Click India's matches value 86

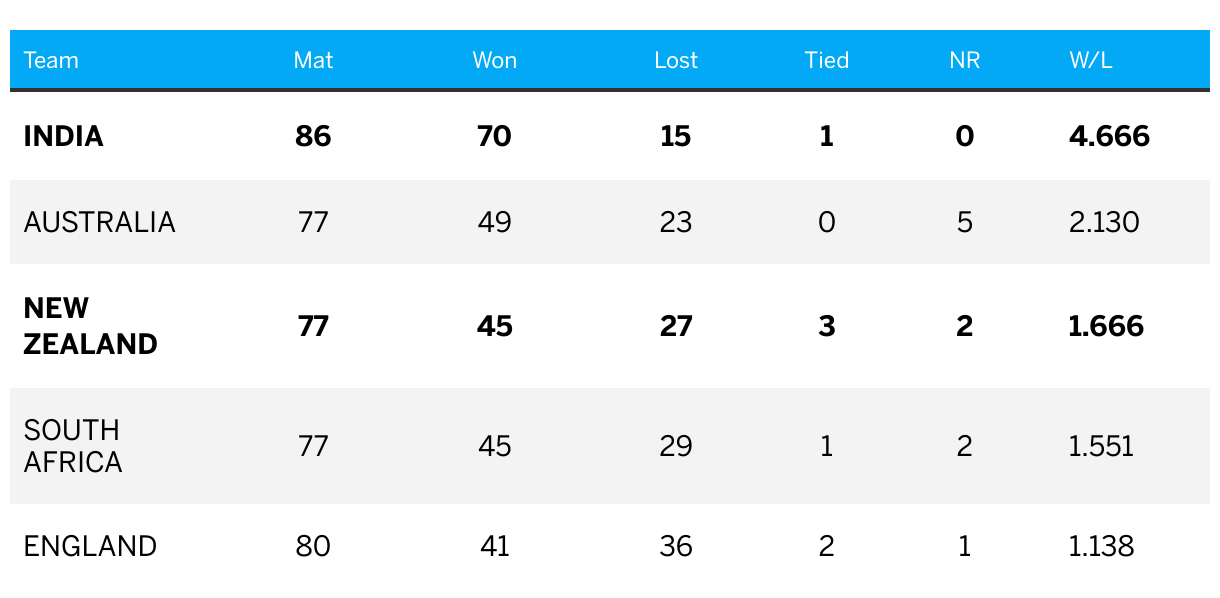pos(313,136)
